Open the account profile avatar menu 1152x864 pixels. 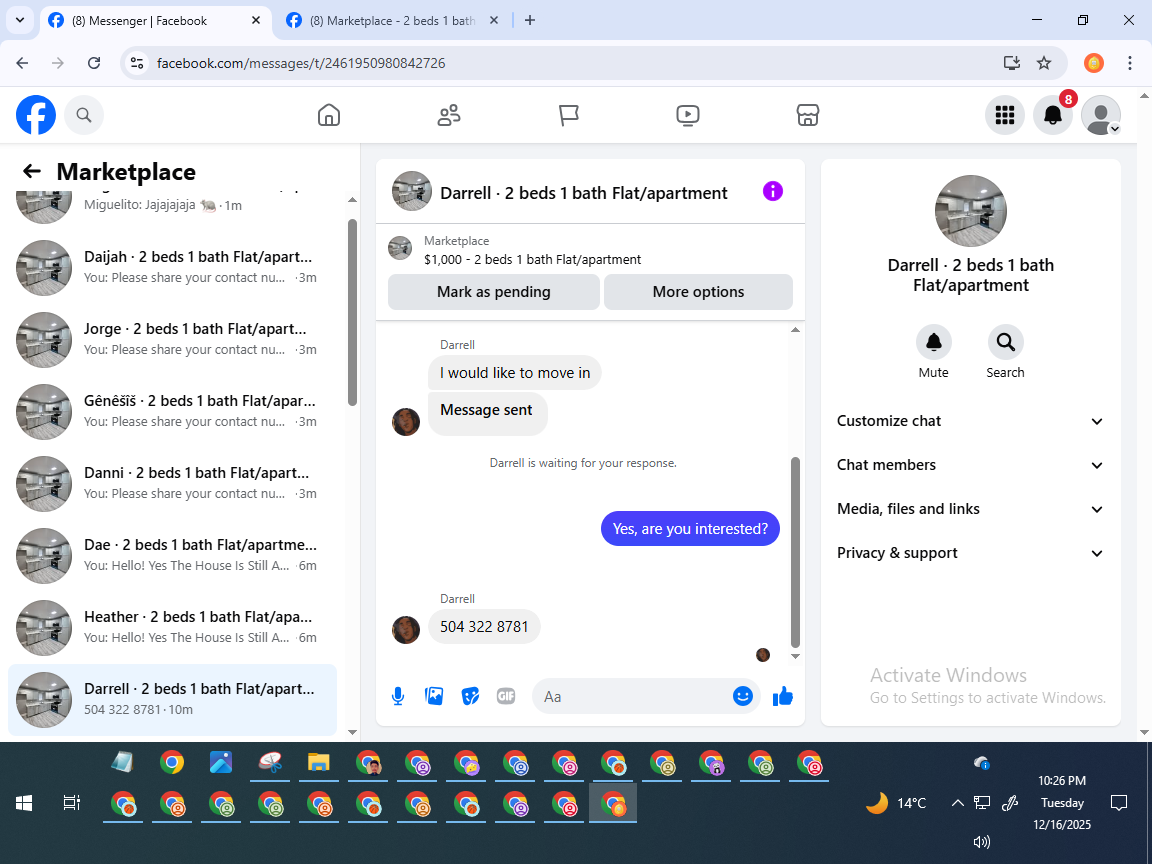1101,115
